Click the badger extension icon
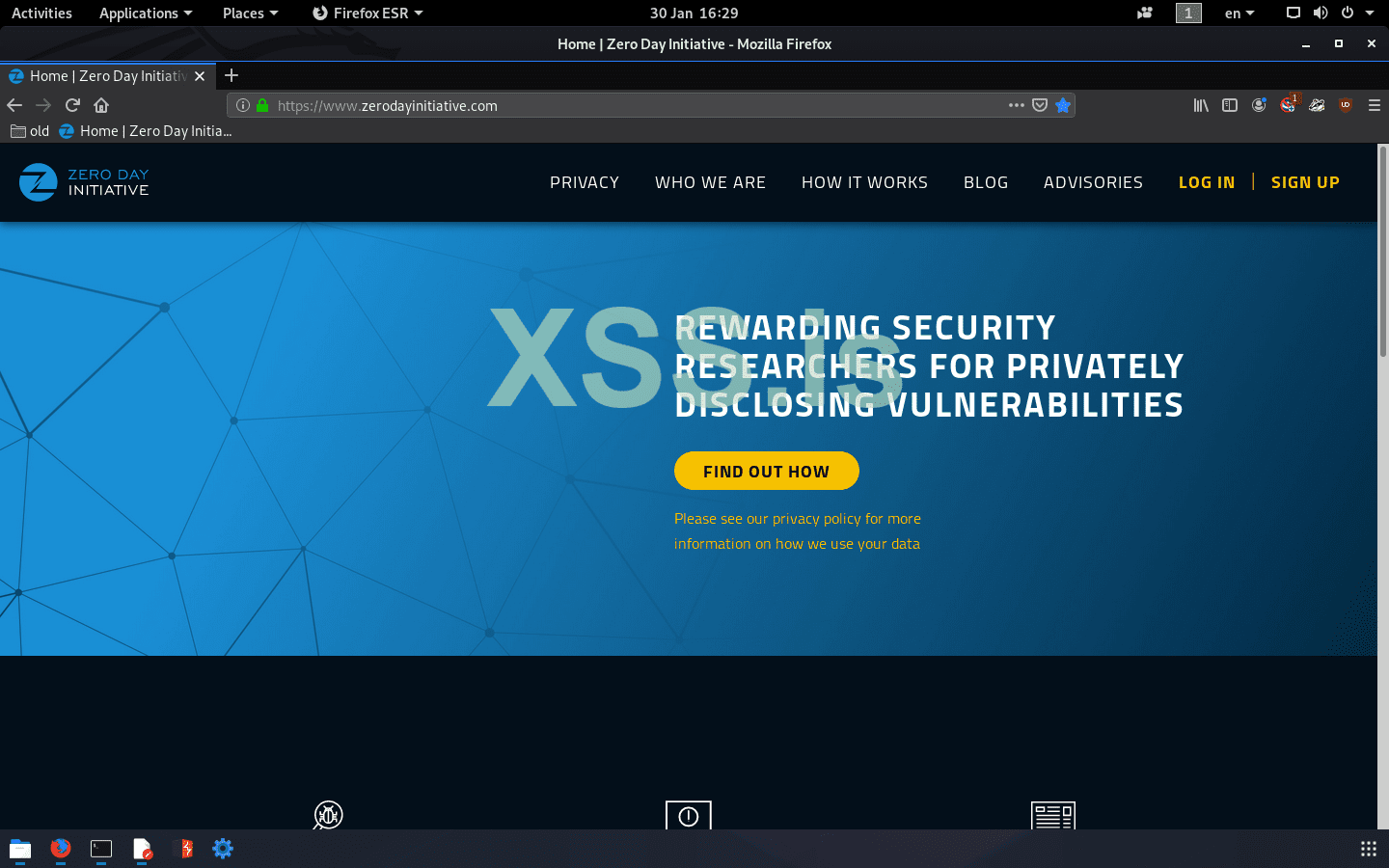 (1317, 105)
